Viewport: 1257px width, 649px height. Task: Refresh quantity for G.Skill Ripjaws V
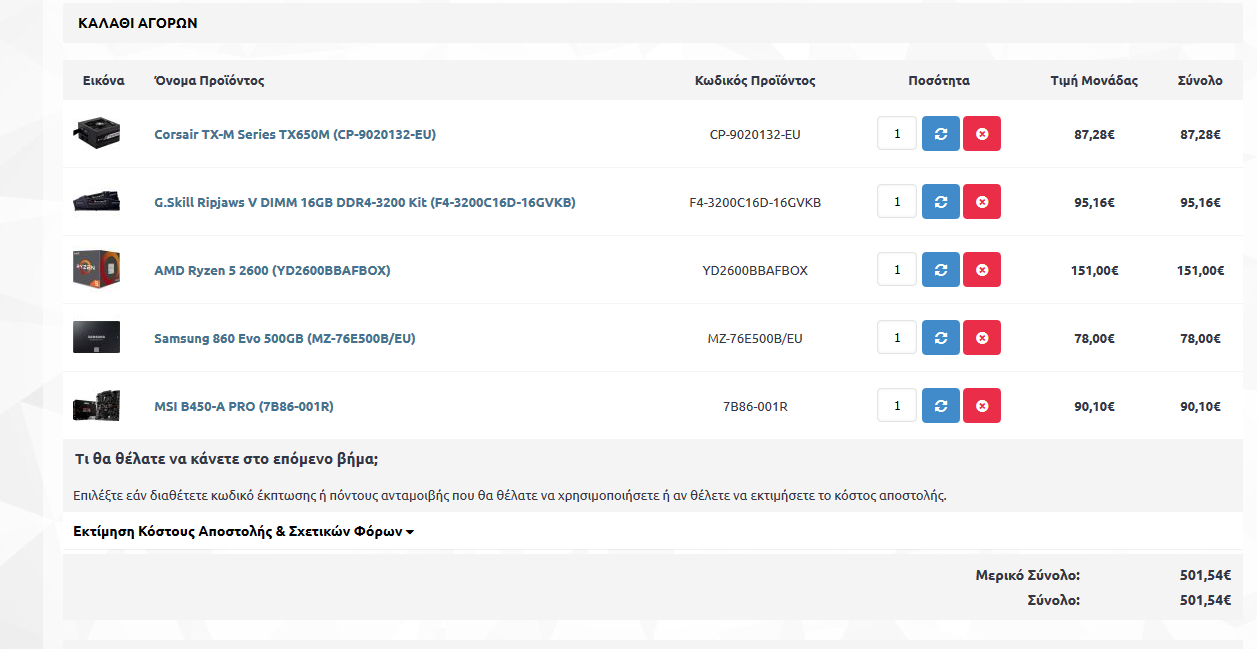(940, 202)
